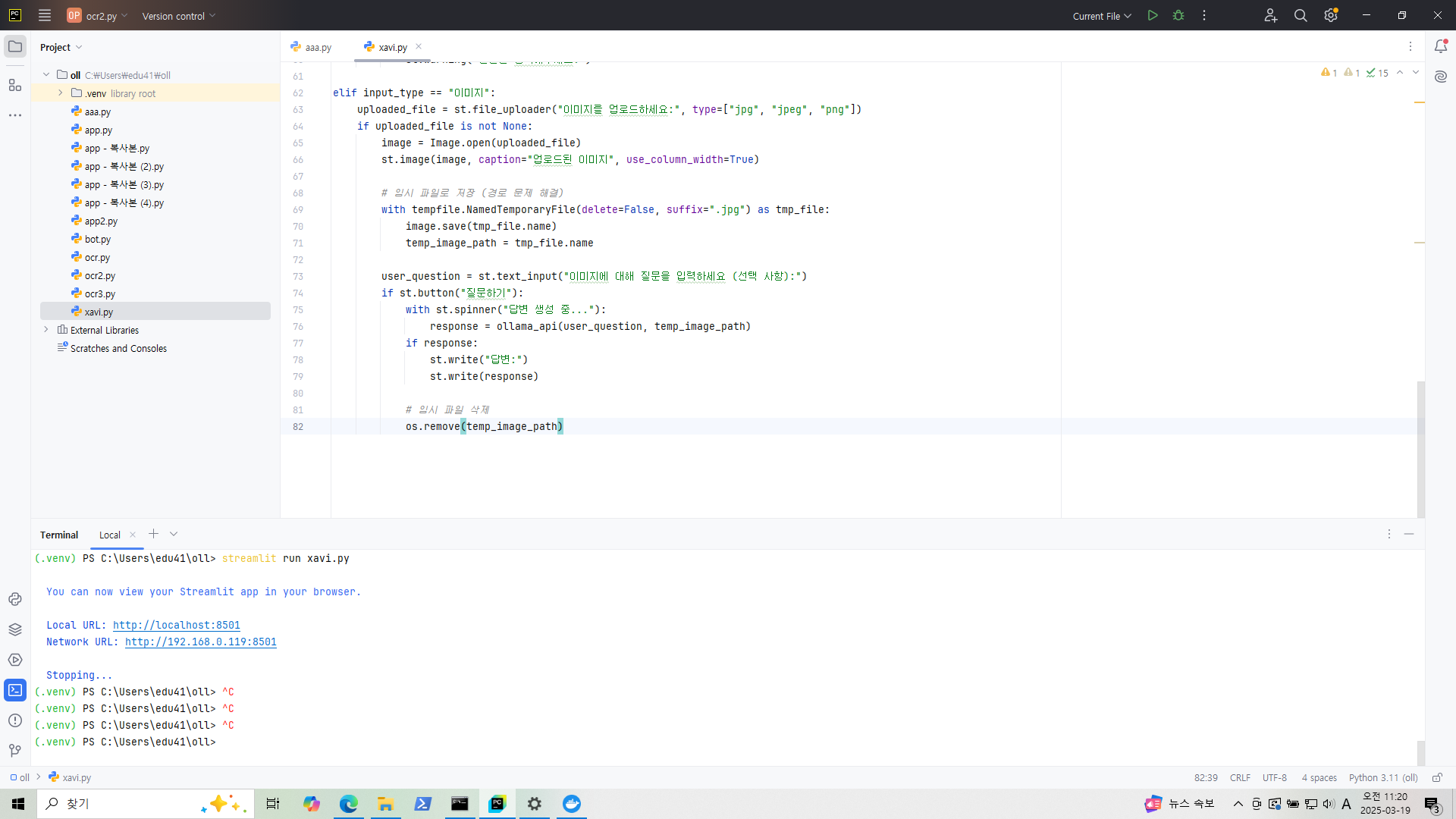Viewport: 1456px width, 819px height.
Task: Click the editor vertical scrollbar thumb
Action: click(1420, 447)
